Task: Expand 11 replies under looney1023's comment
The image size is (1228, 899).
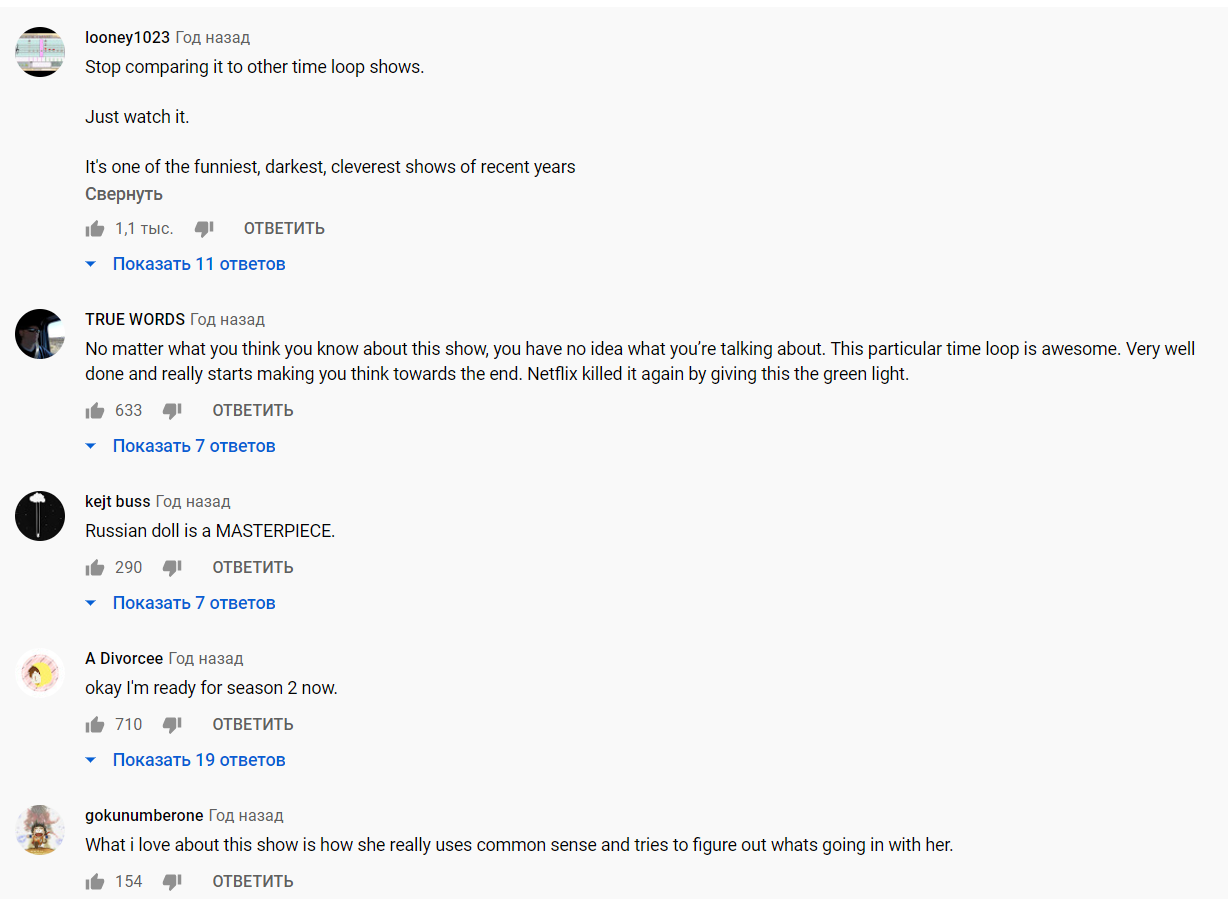Action: pyautogui.click(x=186, y=264)
